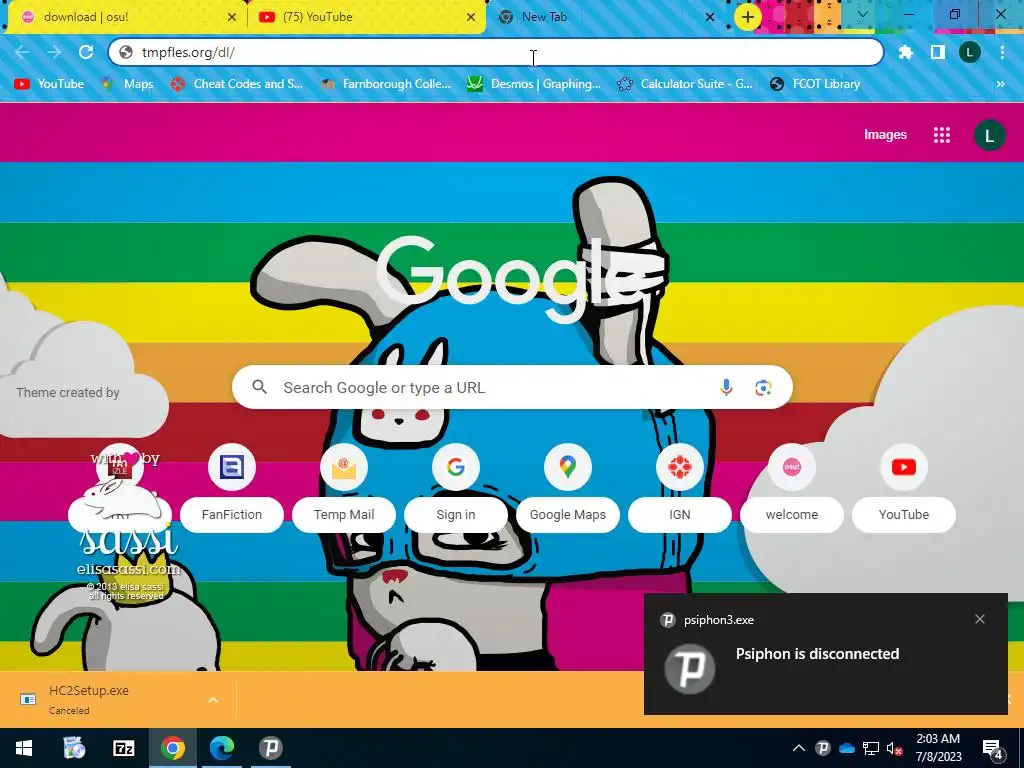Expand HC2Setup.exe download options chevron
This screenshot has width=1024, height=768.
213,699
